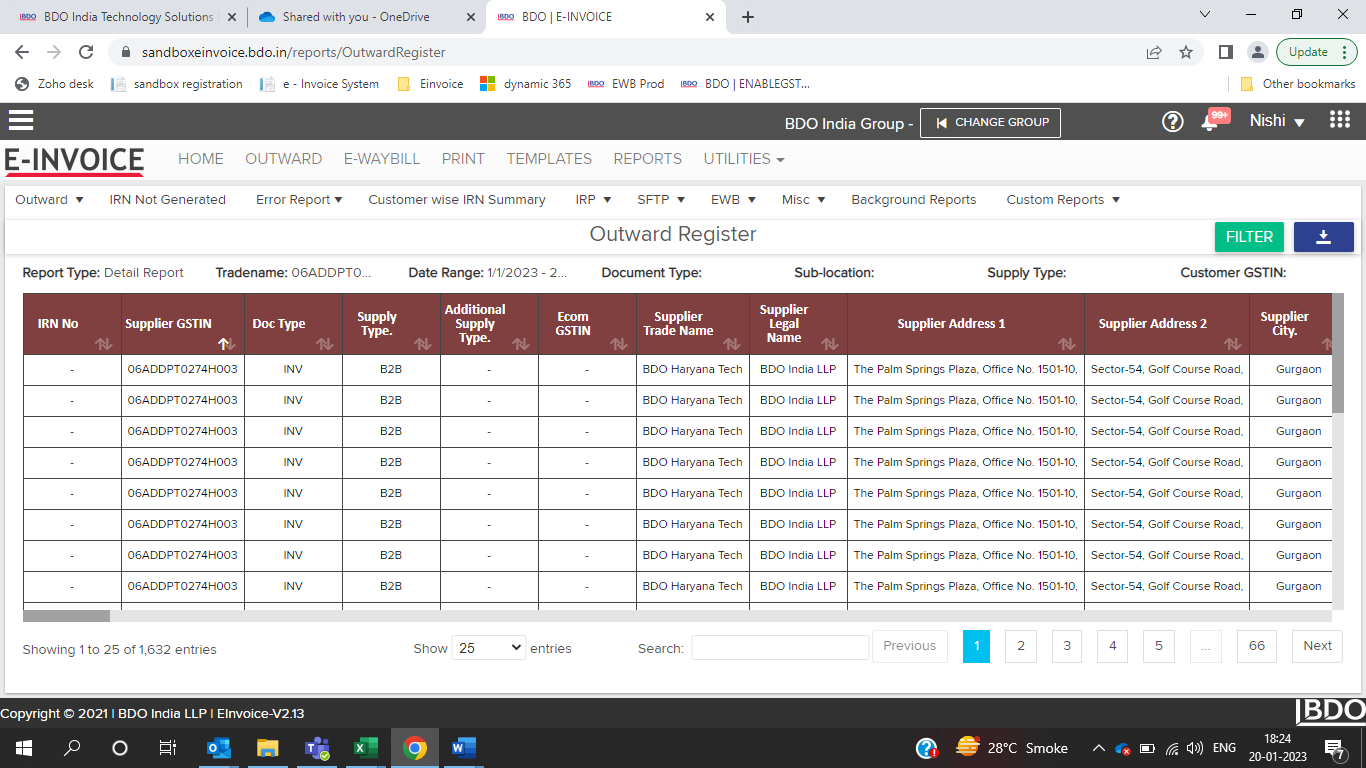Open Excel from the taskbar
Image resolution: width=1366 pixels, height=768 pixels.
365,748
